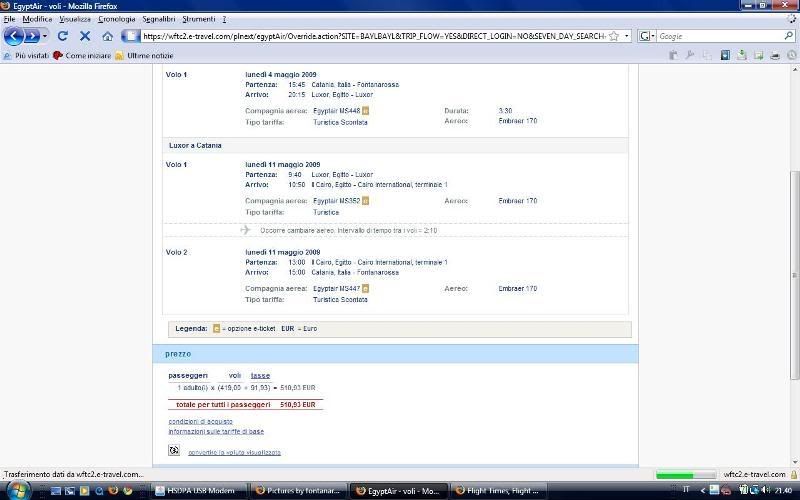Image resolution: width=800 pixels, height=500 pixels.
Task: Click the e-ticket icon in the Legenda bar
Action: tap(216, 329)
